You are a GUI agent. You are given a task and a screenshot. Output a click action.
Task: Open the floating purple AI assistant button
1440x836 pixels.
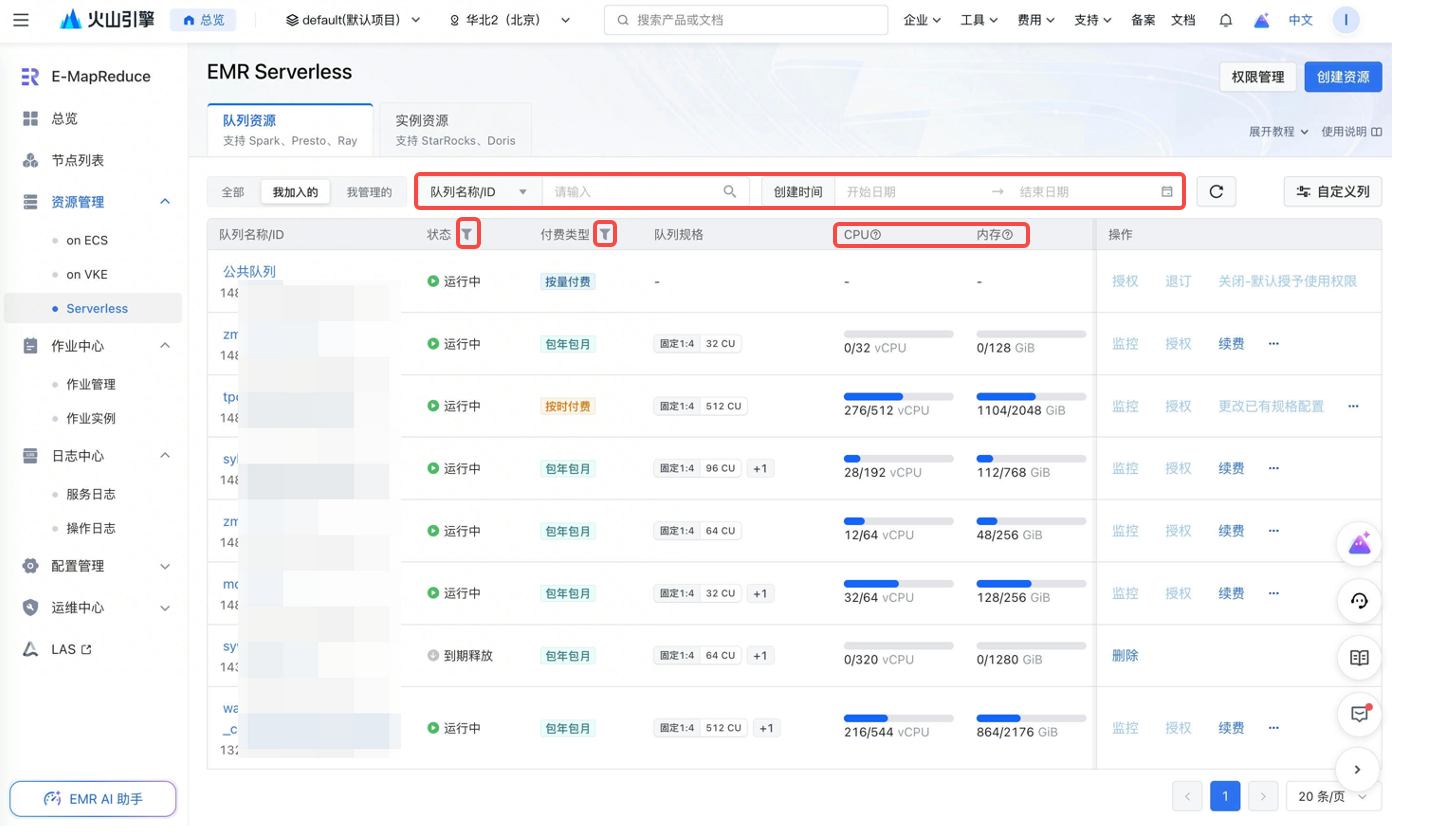pos(1359,544)
